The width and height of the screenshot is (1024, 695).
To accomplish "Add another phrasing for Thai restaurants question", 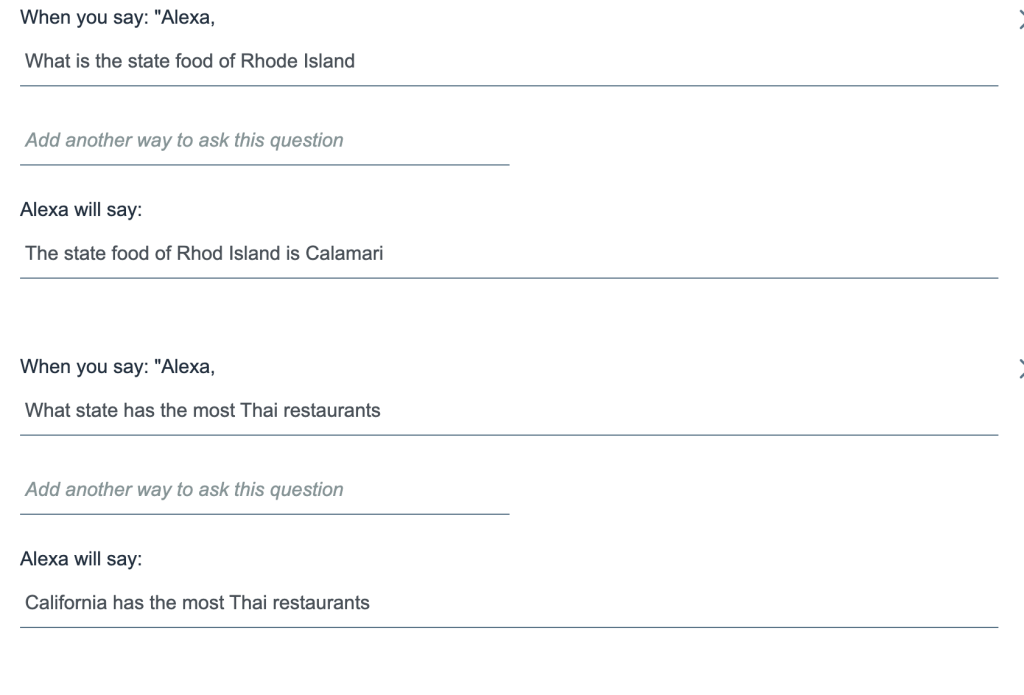I will click(x=264, y=490).
